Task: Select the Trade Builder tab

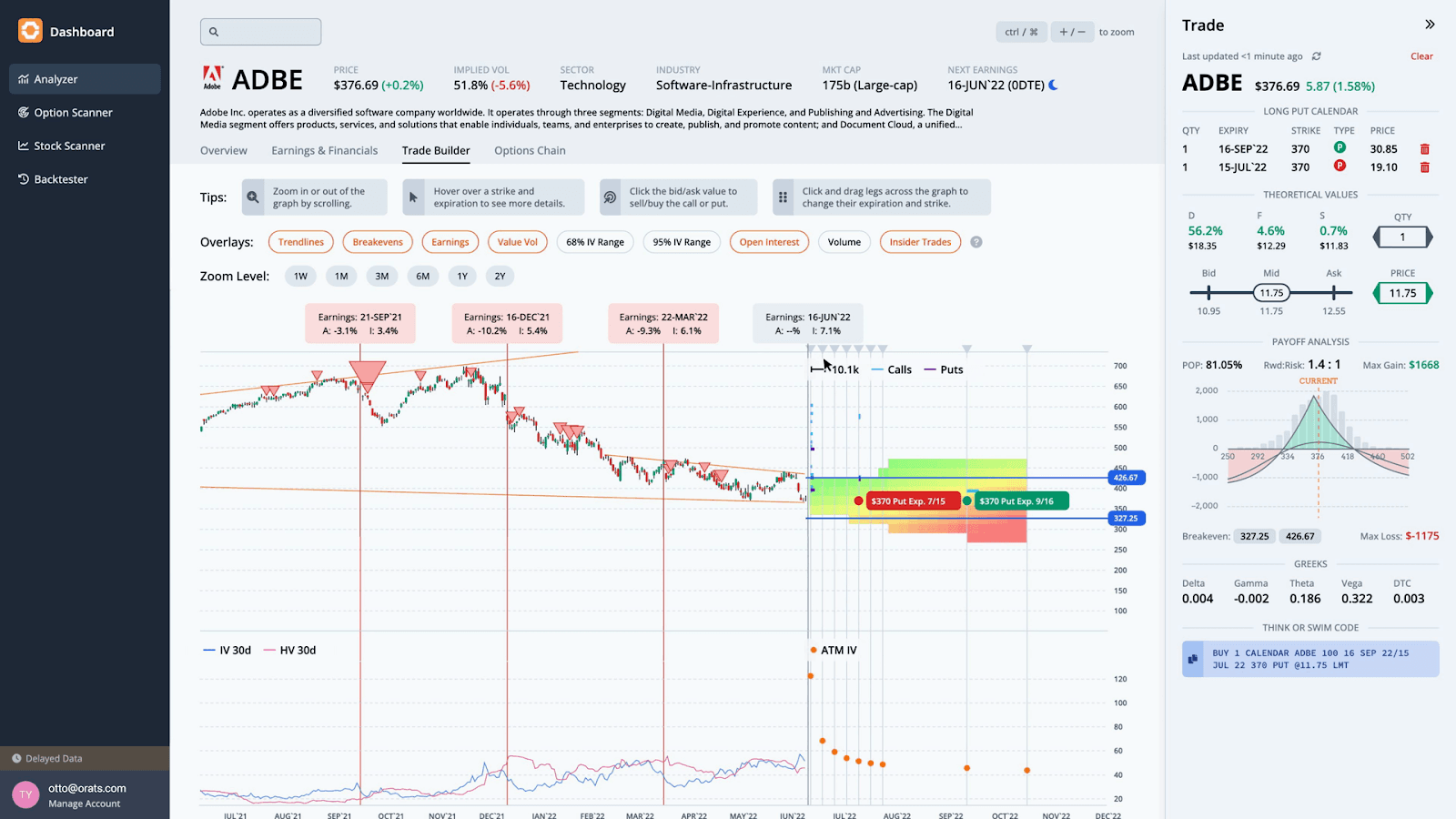Action: 436,151
